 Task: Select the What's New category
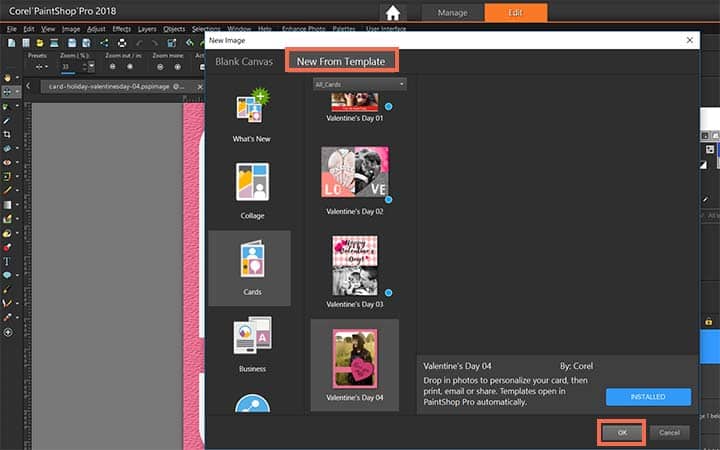252,115
